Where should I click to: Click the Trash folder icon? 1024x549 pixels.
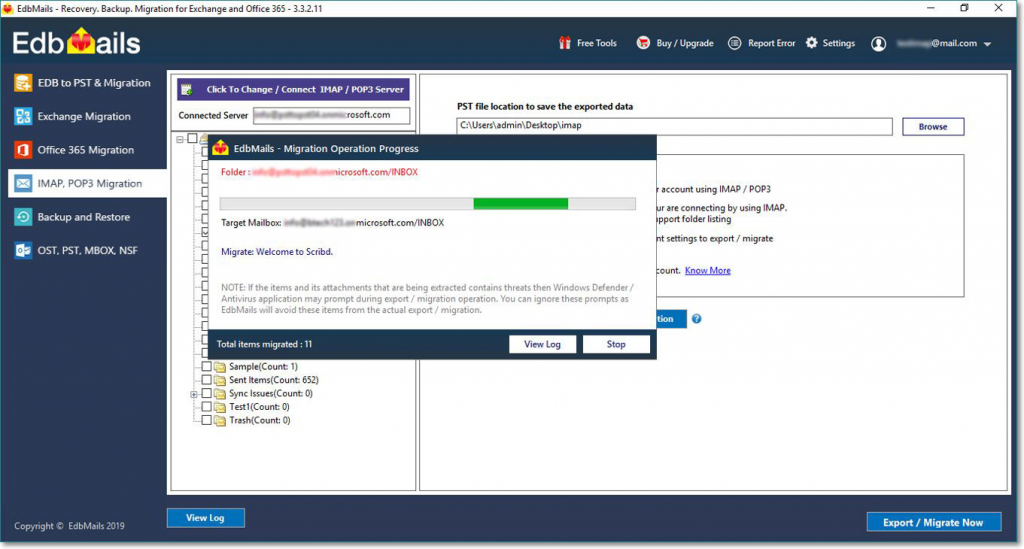tap(220, 421)
